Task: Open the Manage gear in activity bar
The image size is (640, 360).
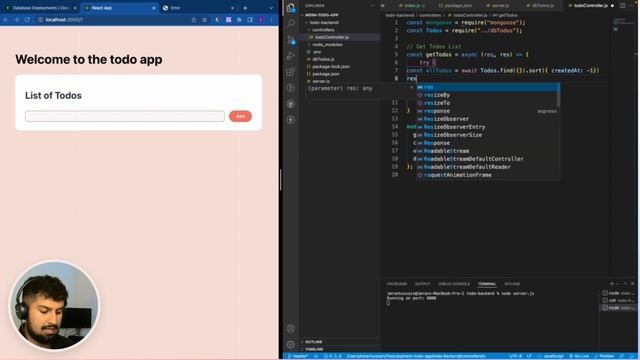Action: [291, 344]
